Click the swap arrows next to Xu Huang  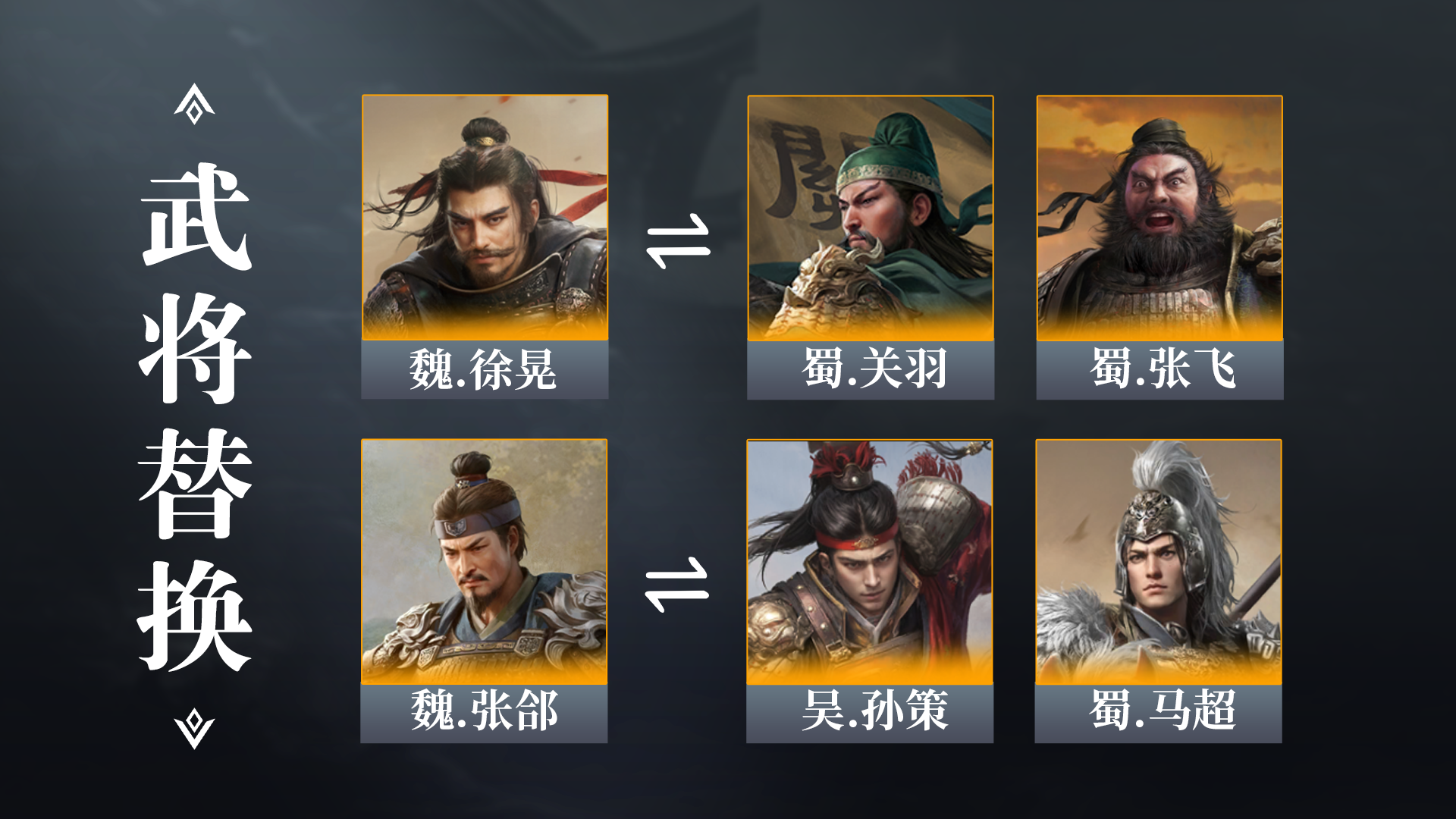click(678, 241)
